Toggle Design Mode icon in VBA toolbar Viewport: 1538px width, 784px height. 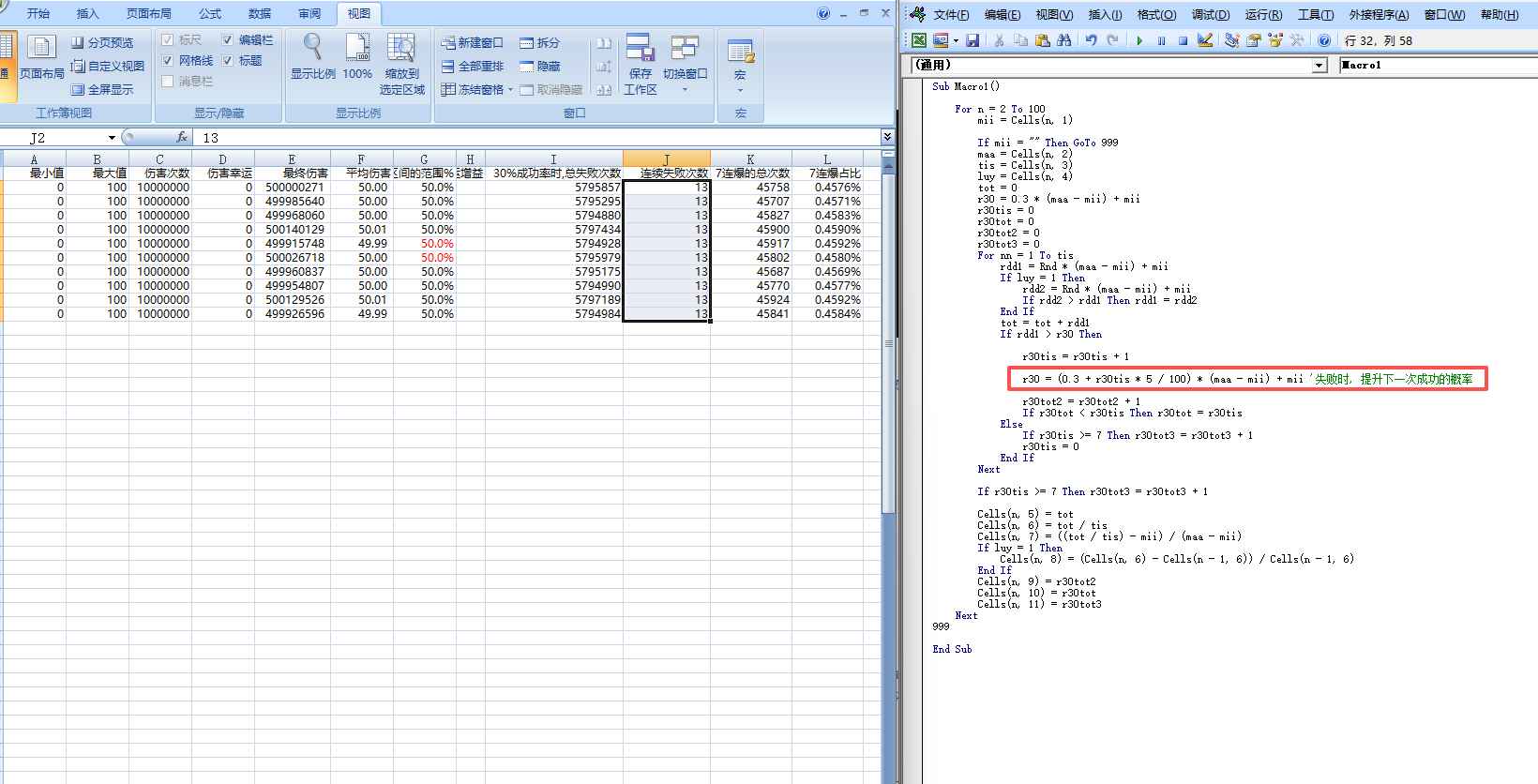[1205, 40]
